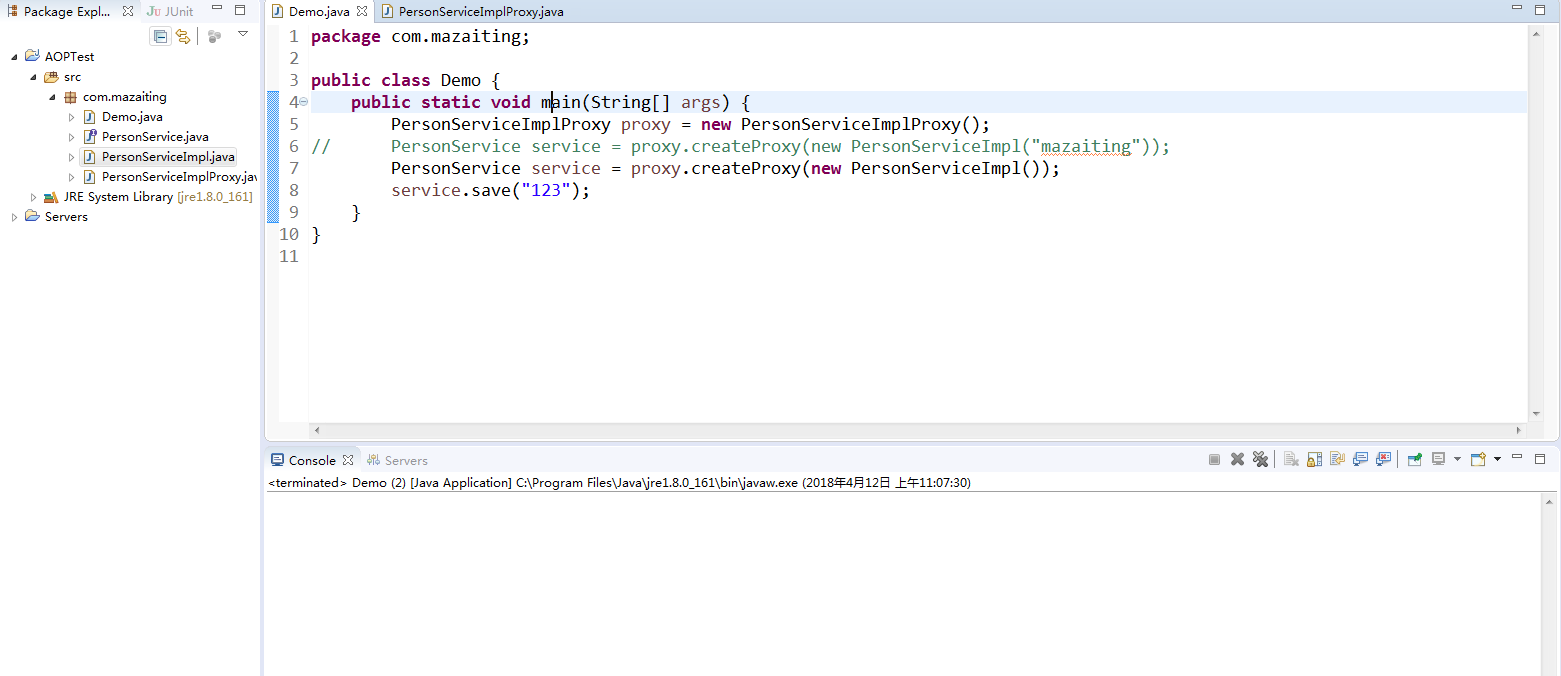
Task: Click the editor vertical scrollbar up arrow
Action: pos(1536,32)
